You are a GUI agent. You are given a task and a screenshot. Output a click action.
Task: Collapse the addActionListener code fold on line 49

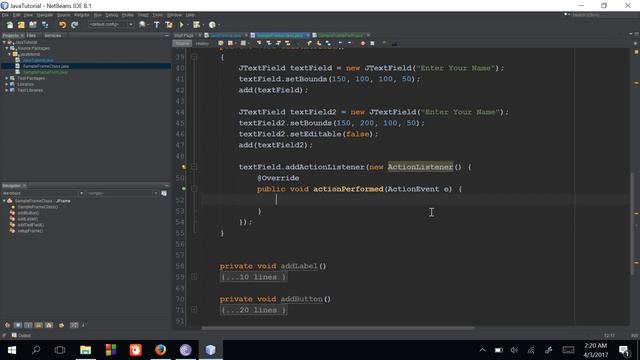[194, 167]
